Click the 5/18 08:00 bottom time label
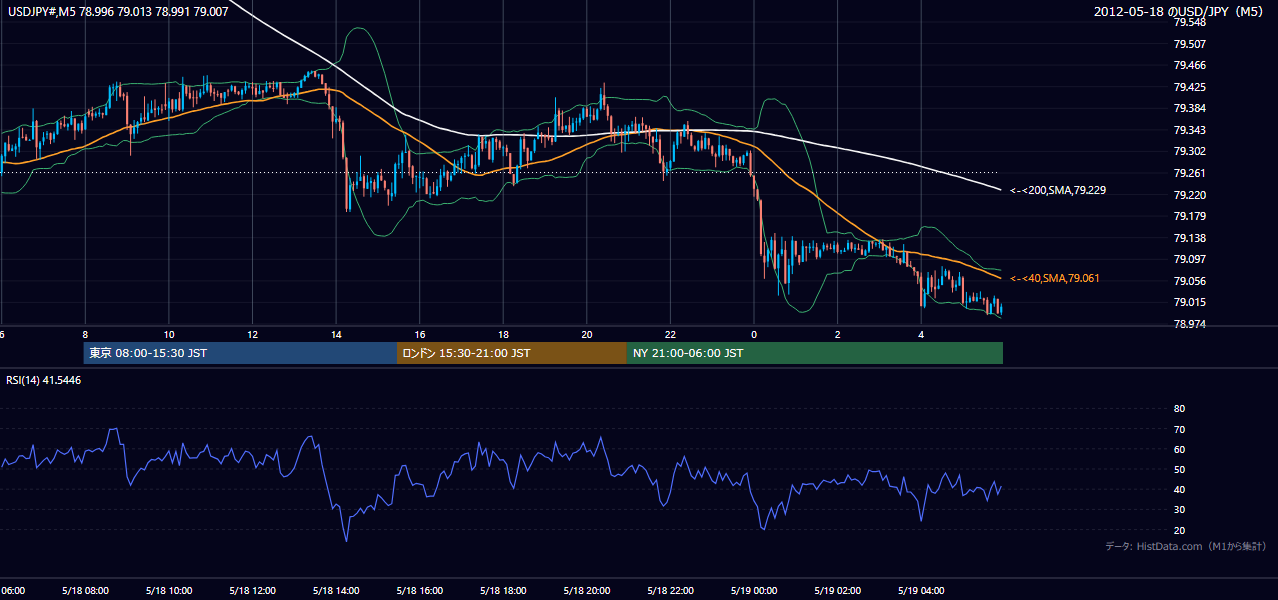This screenshot has width=1278, height=600. pos(85,590)
